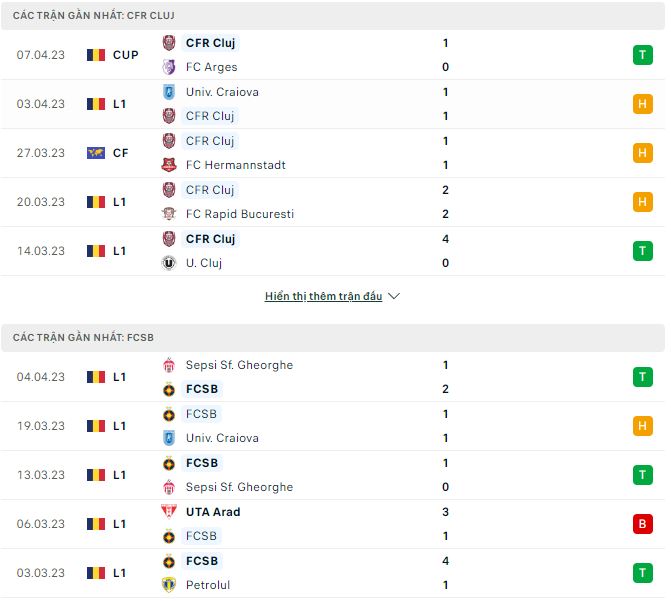Click green T badge for 07.04.23 match
Screen dimensions: 671x601
pos(641,55)
